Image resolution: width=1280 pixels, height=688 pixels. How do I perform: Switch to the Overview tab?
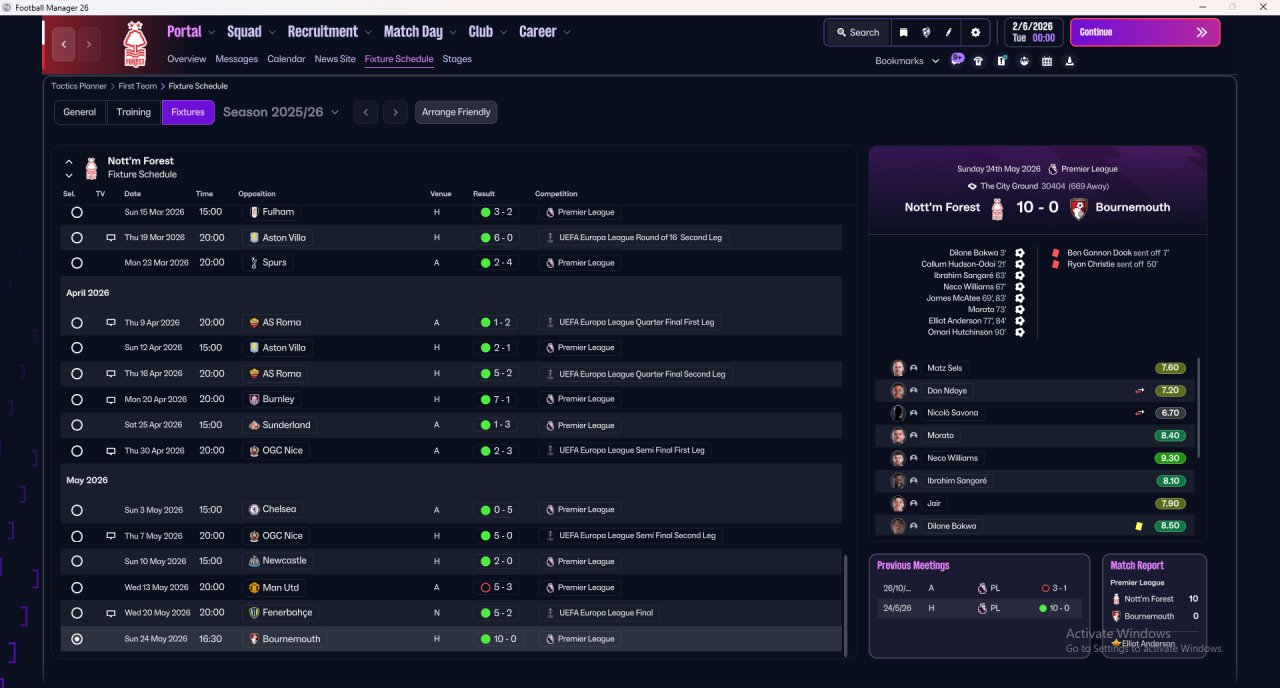tap(186, 59)
